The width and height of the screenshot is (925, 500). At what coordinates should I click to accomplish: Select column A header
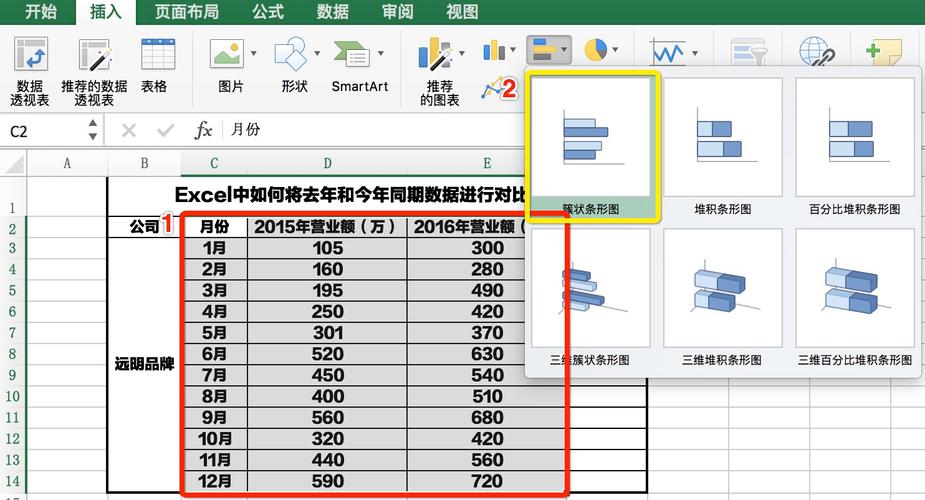point(67,163)
